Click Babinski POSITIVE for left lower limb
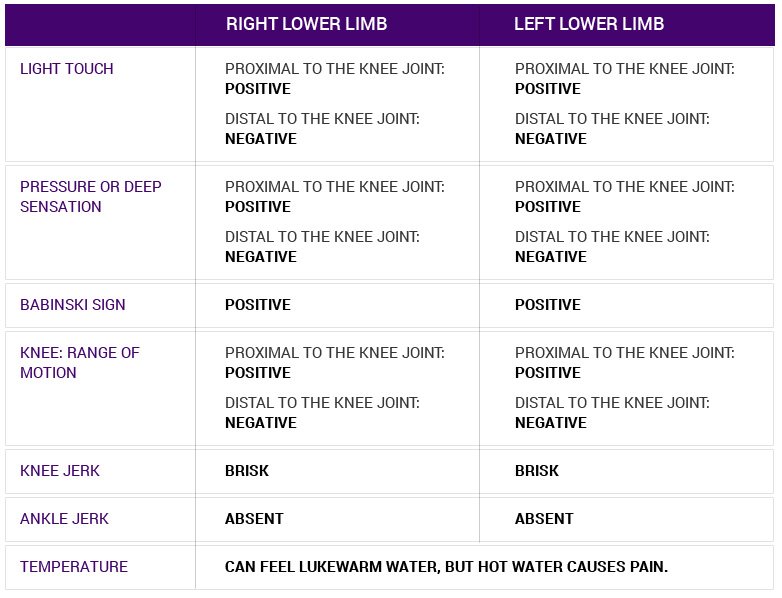Image resolution: width=782 pixels, height=598 pixels. coord(548,305)
